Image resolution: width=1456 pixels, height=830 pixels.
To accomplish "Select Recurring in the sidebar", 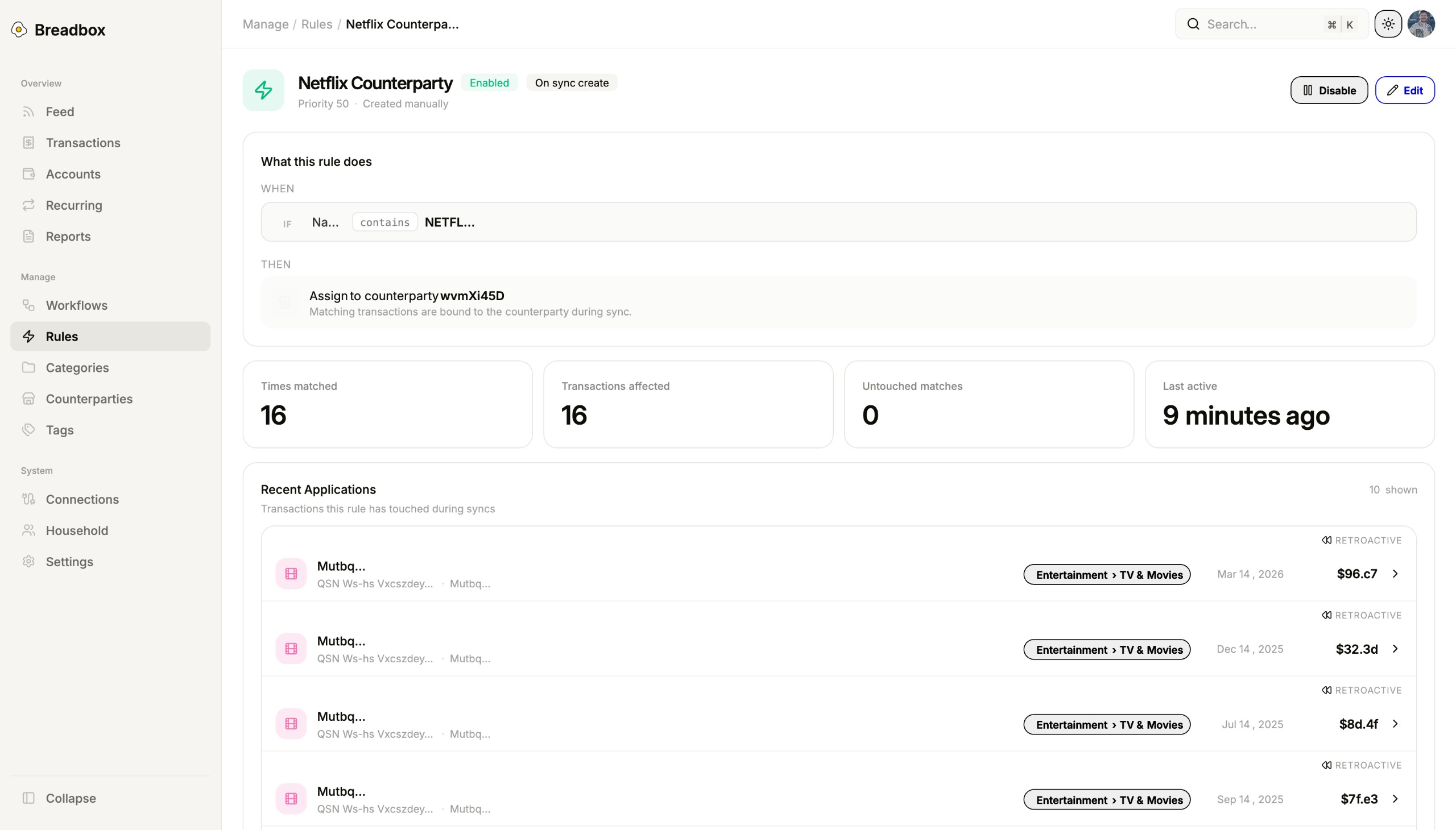I will (x=110, y=205).
